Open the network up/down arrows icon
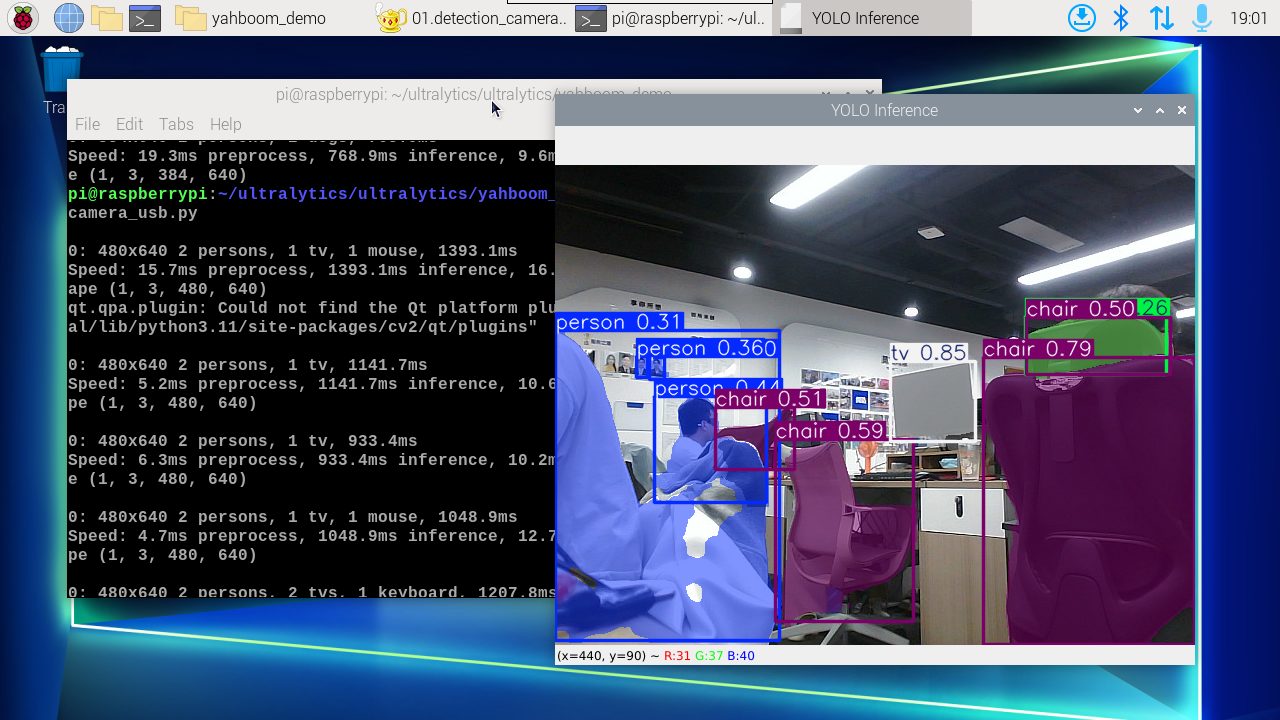The height and width of the screenshot is (720, 1280). 1161,18
